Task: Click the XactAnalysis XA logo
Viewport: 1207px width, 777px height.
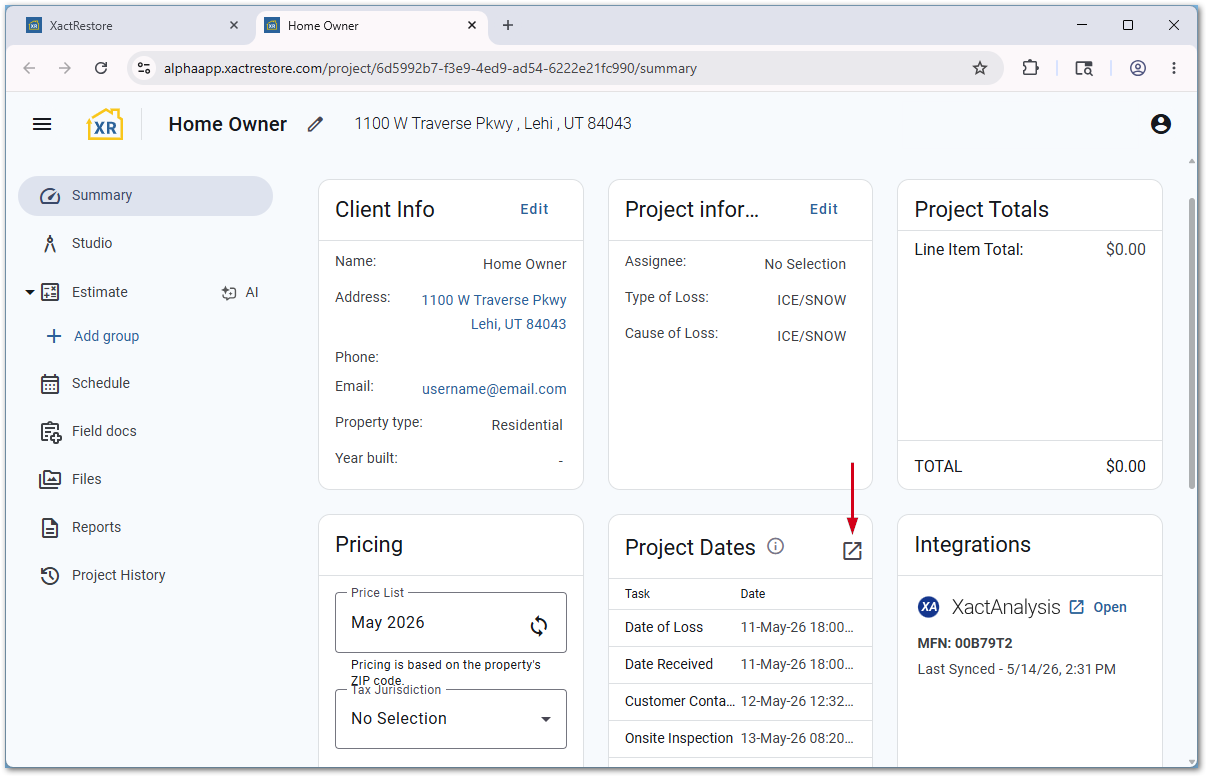Action: 929,607
